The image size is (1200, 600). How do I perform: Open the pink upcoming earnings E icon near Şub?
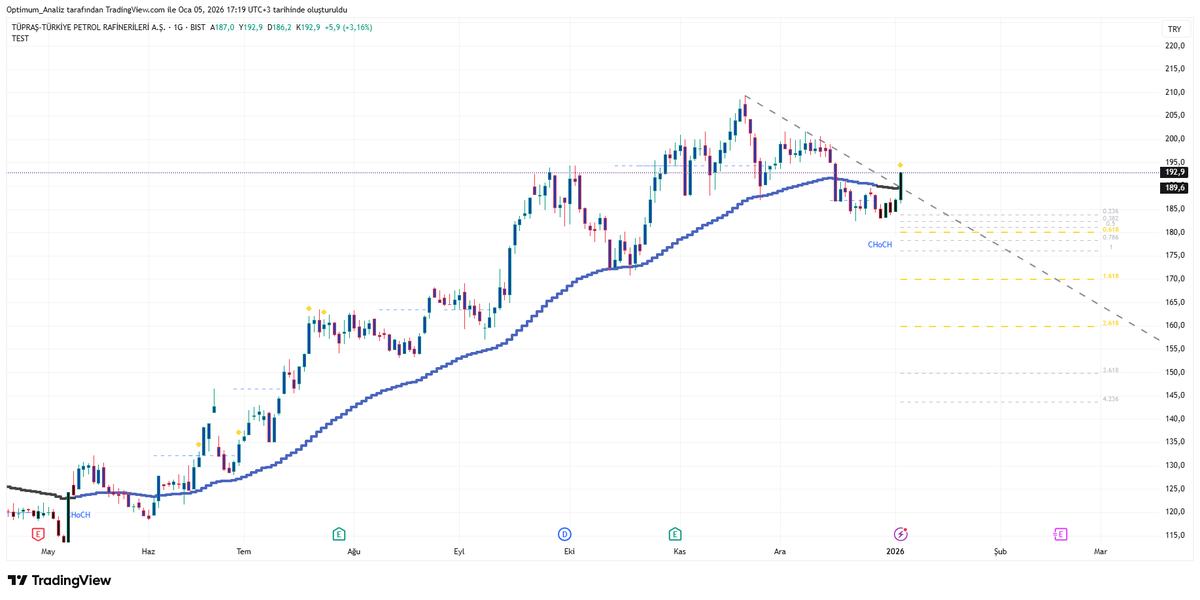coord(1060,534)
